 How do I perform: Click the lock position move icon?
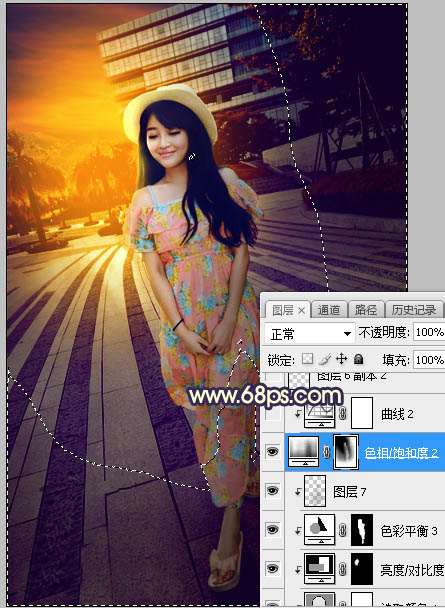(x=341, y=359)
